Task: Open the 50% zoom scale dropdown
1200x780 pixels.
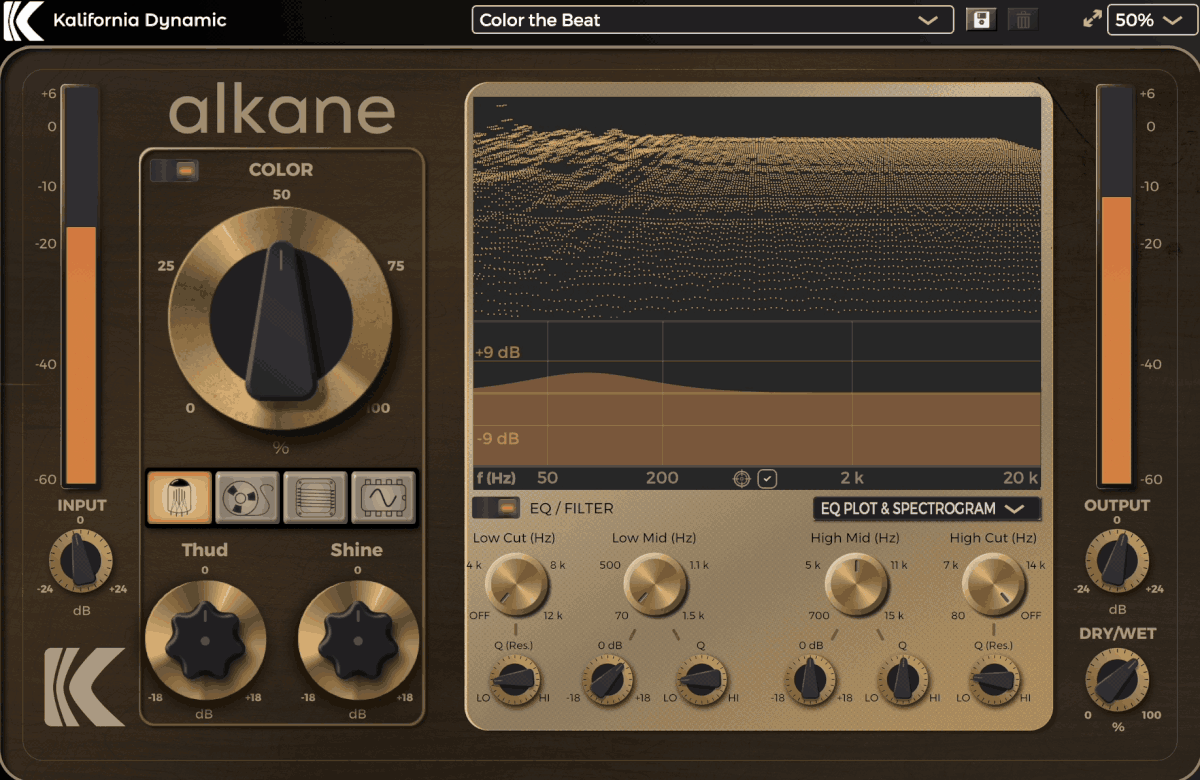Action: (1152, 20)
